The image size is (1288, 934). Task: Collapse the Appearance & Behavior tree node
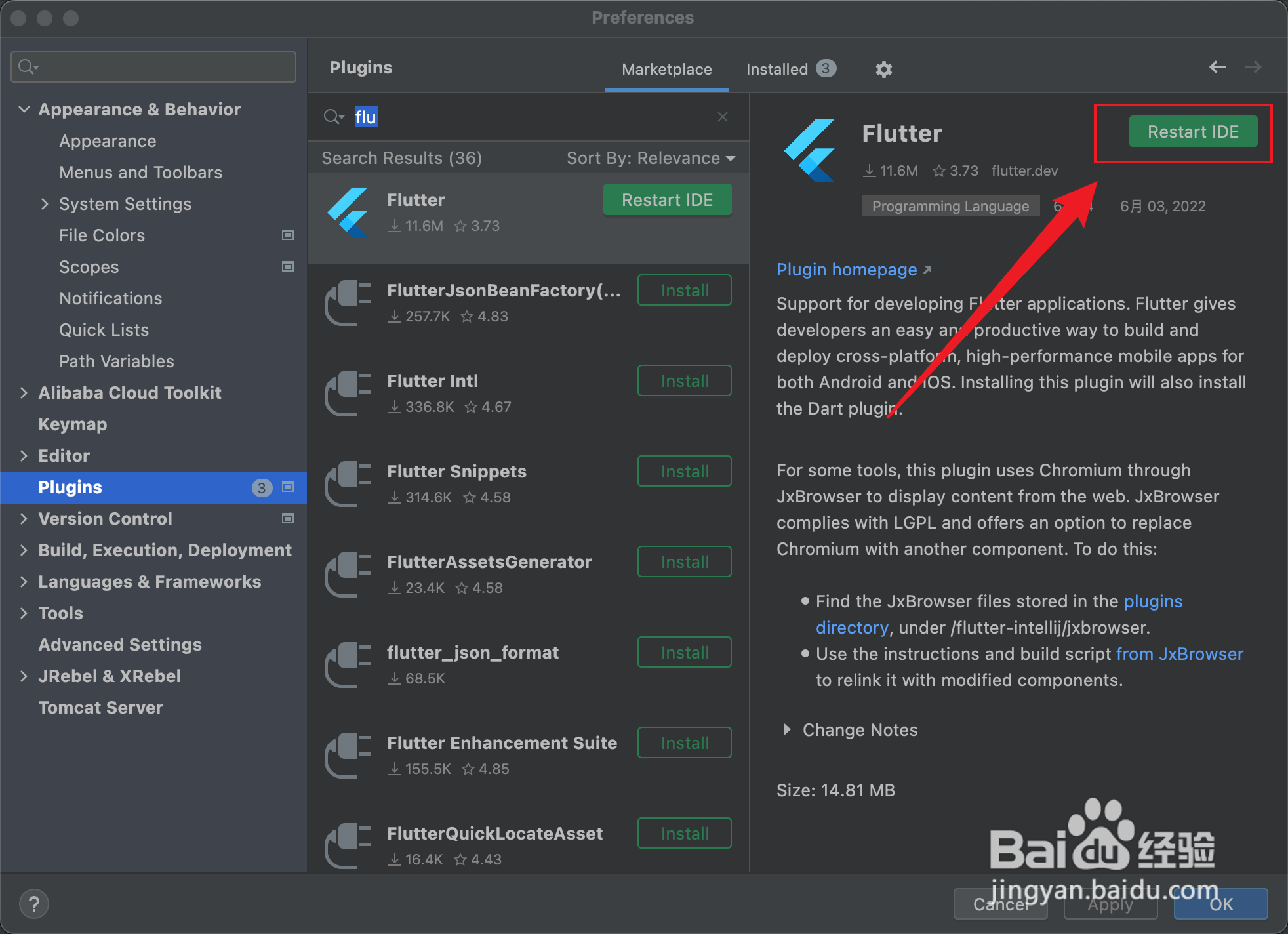24,110
